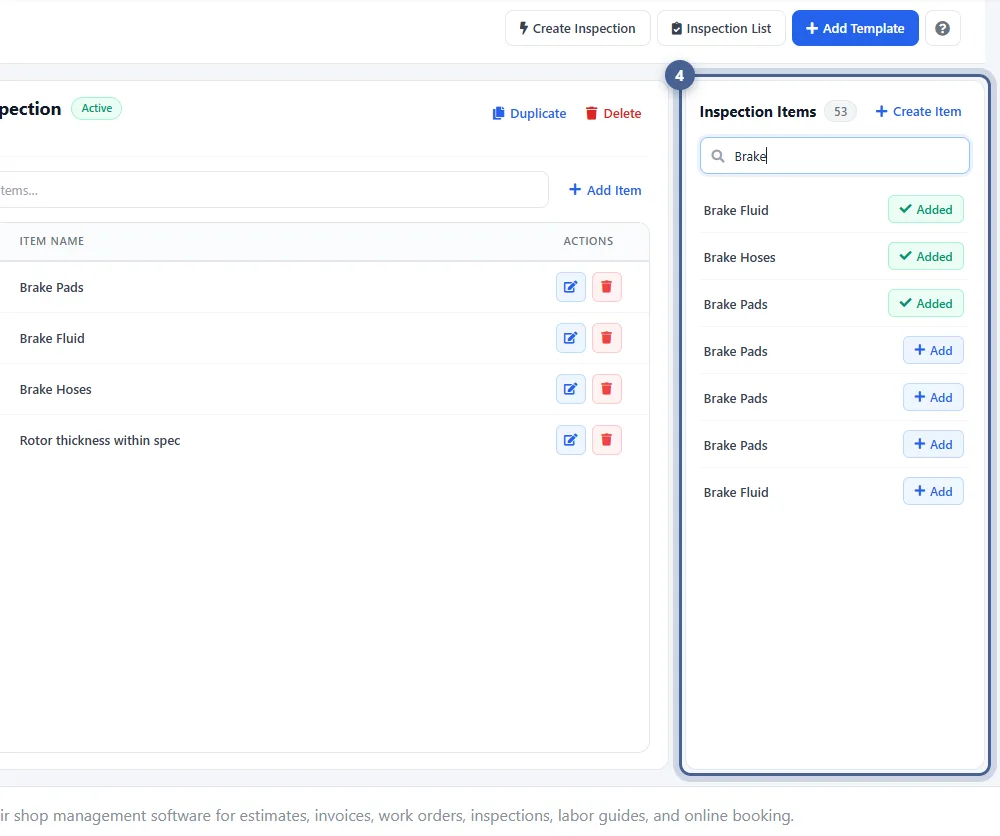Click the search magnifier icon
Screen dimensions: 1000x836
click(x=717, y=156)
